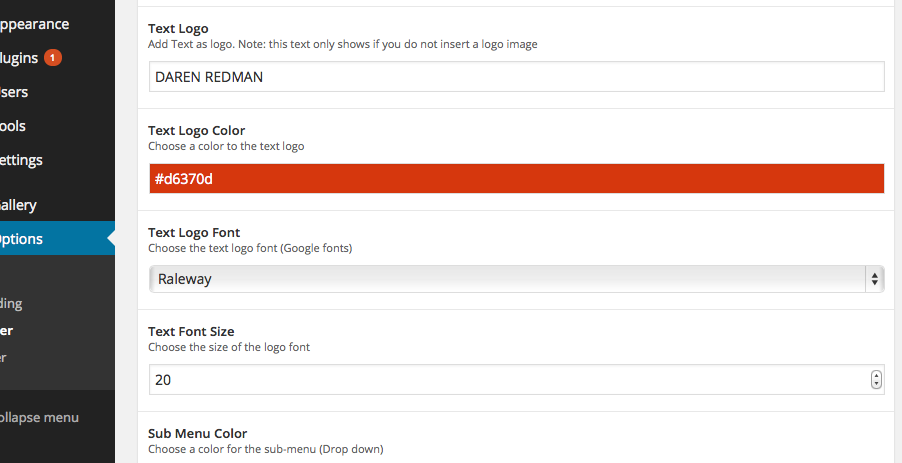Click the Sub Menu Color heading label
The image size is (902, 463).
(197, 434)
